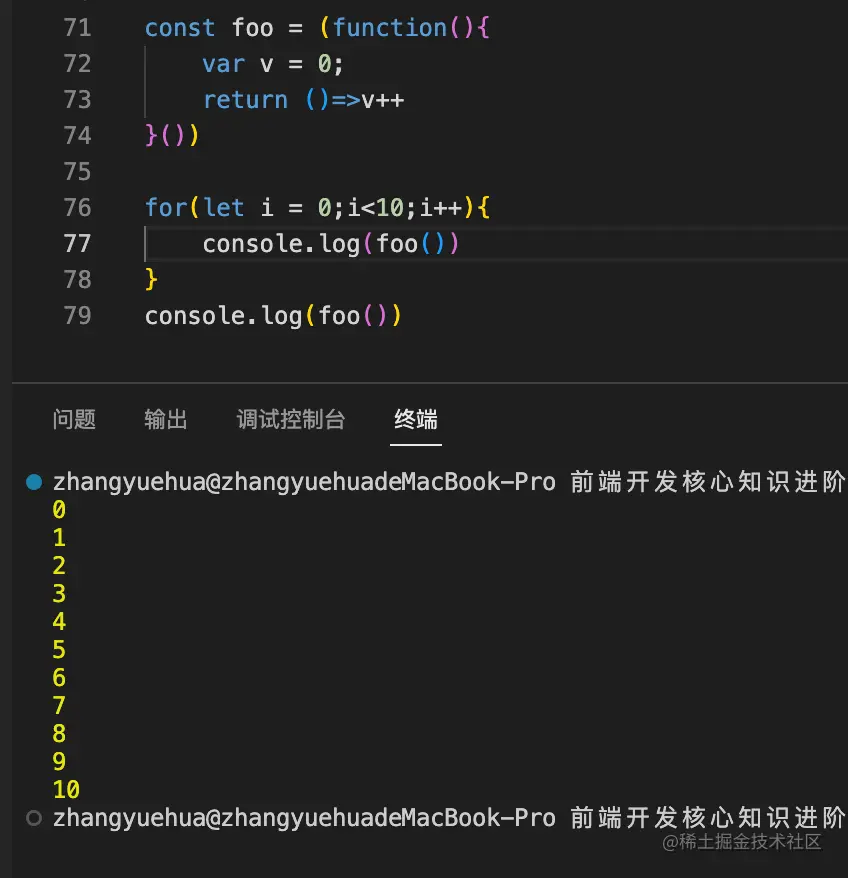The width and height of the screenshot is (848, 878).
Task: Click terminal output '7'
Action: pyautogui.click(x=59, y=706)
